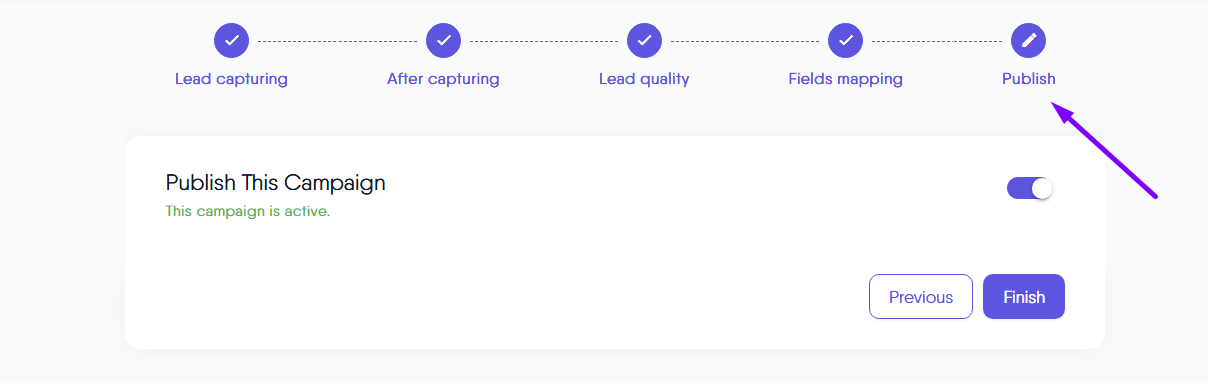
Task: Click dotted line between Lead quality and Fields mapping
Action: tap(745, 41)
